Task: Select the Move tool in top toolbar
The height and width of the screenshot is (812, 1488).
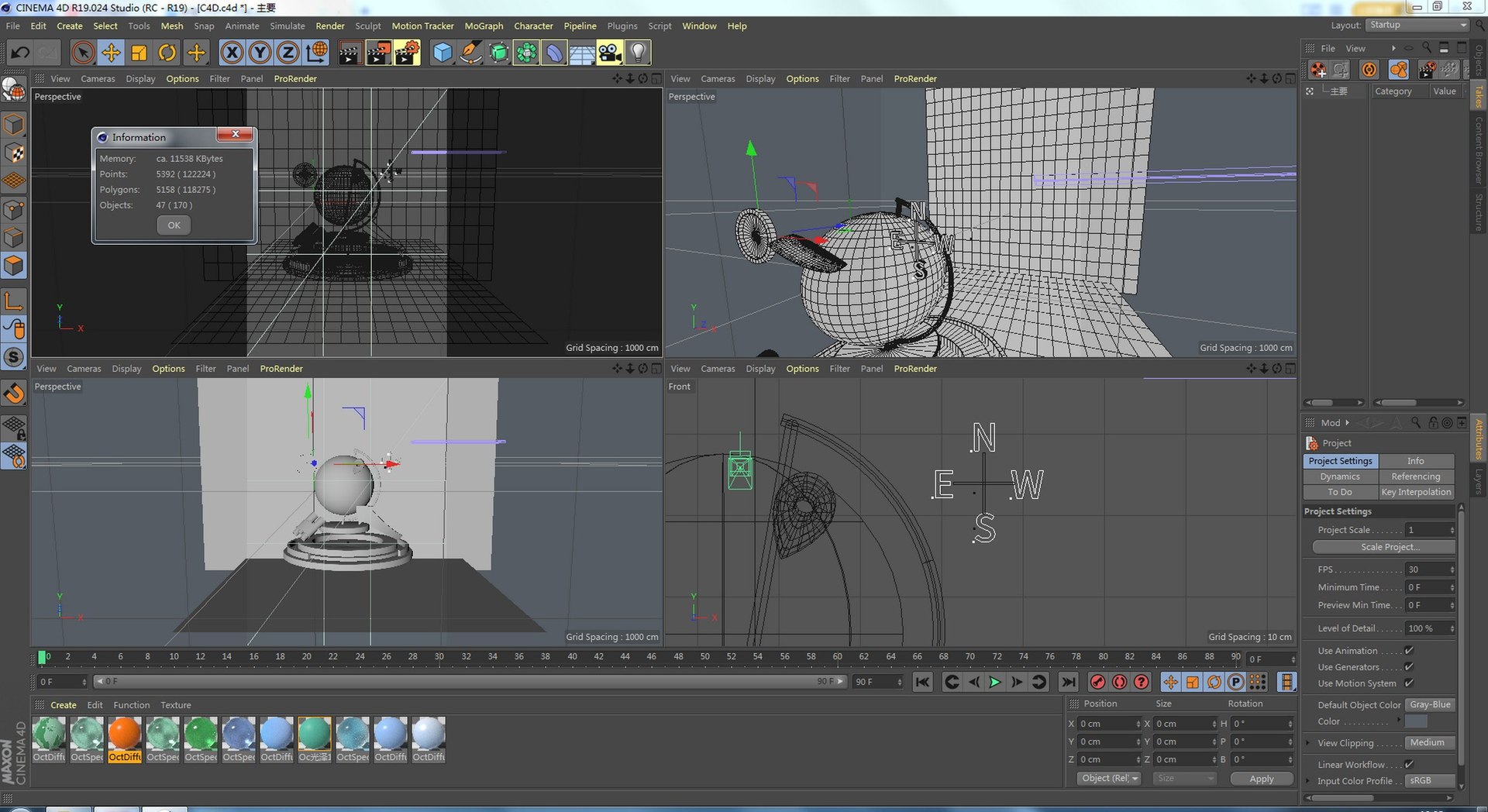Action: coord(111,53)
